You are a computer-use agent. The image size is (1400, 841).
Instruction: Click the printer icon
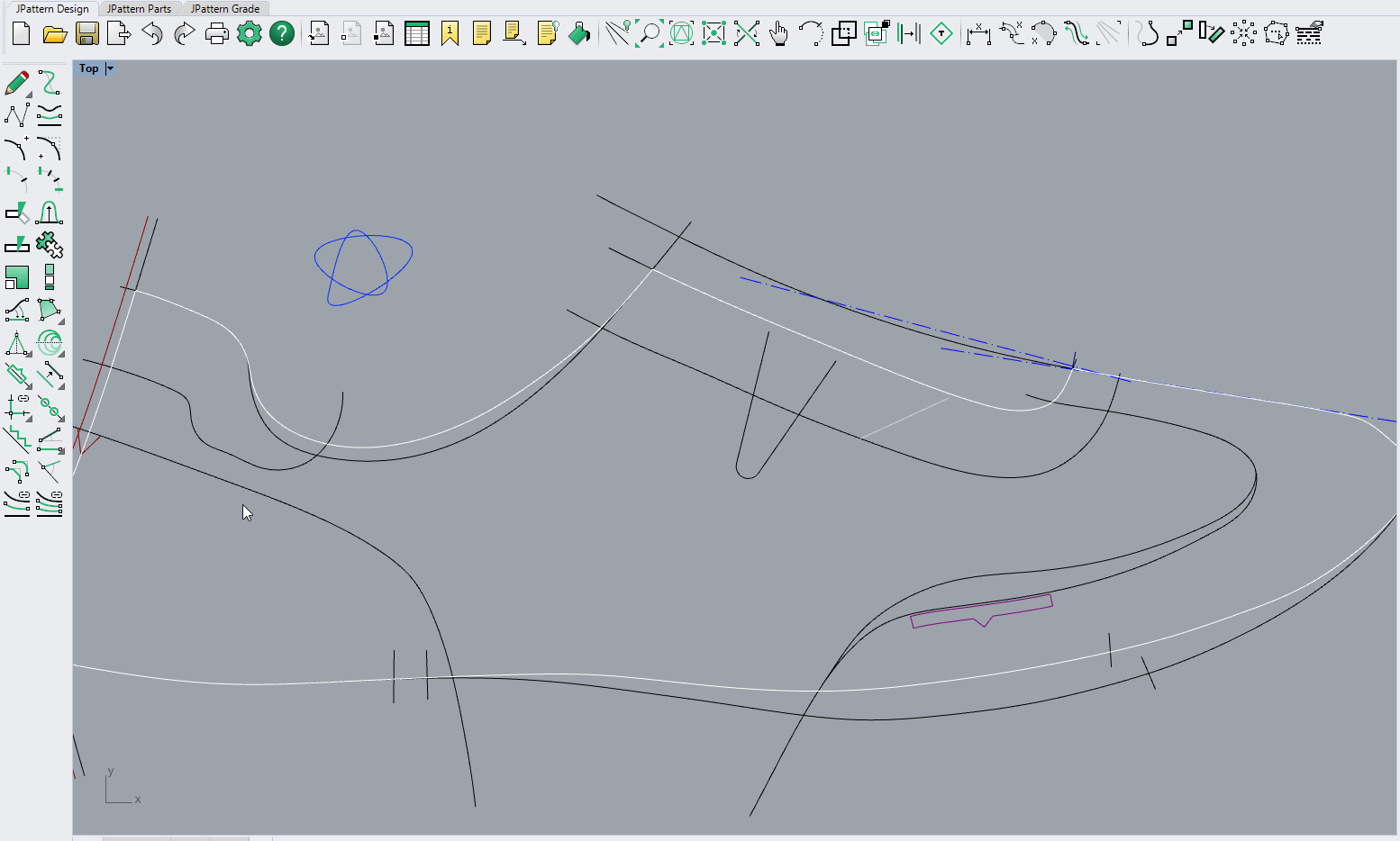tap(216, 34)
